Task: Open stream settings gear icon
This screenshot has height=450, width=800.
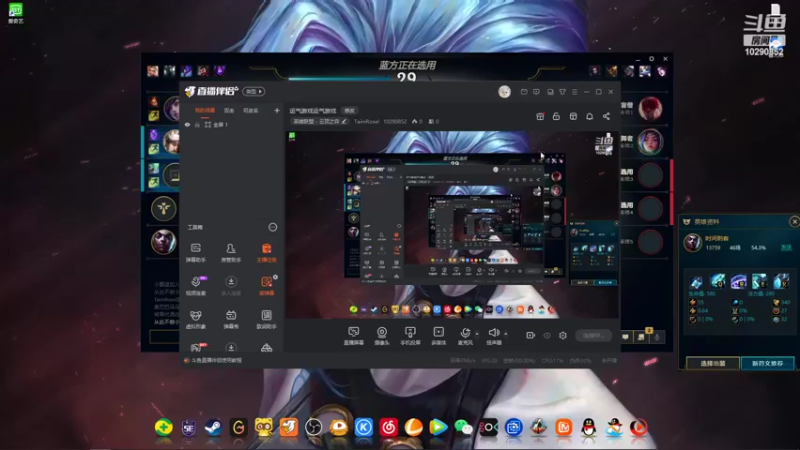Action: (x=563, y=335)
